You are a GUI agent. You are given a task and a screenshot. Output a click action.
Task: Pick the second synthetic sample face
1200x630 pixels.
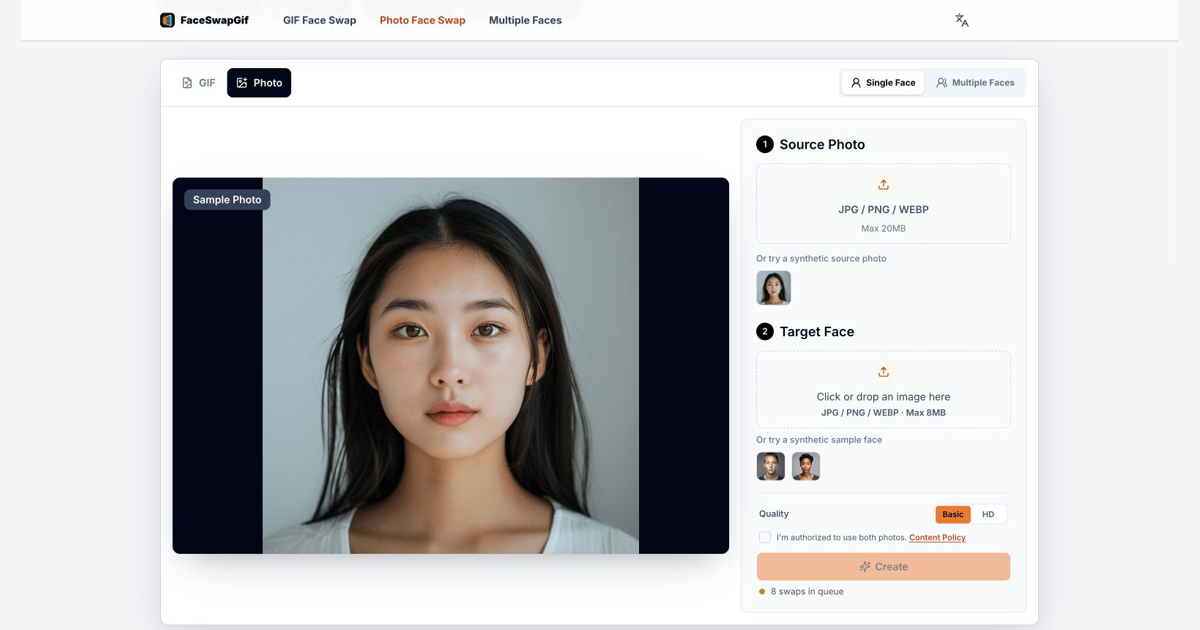[x=806, y=466]
